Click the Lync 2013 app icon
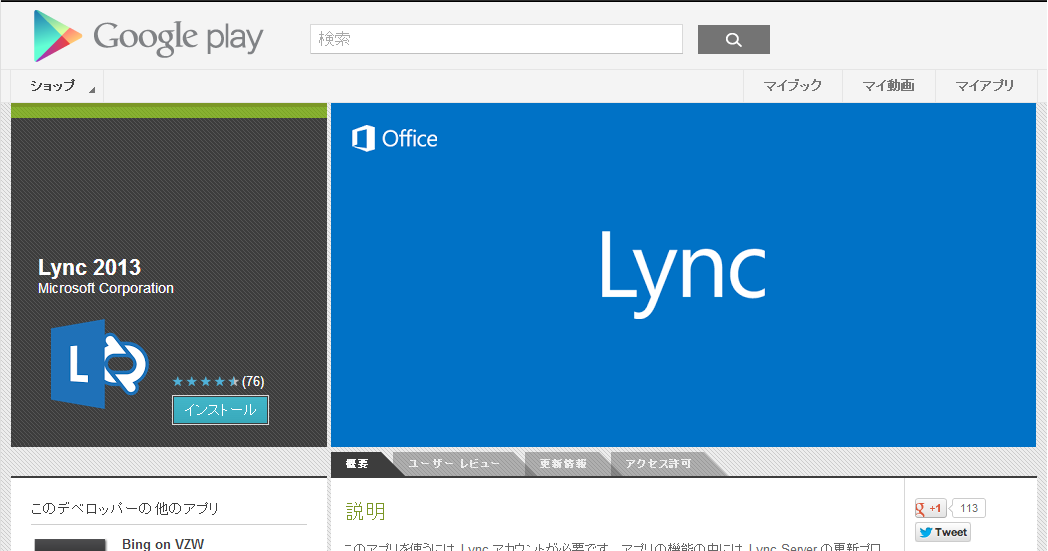Image resolution: width=1048 pixels, height=551 pixels. [100, 364]
